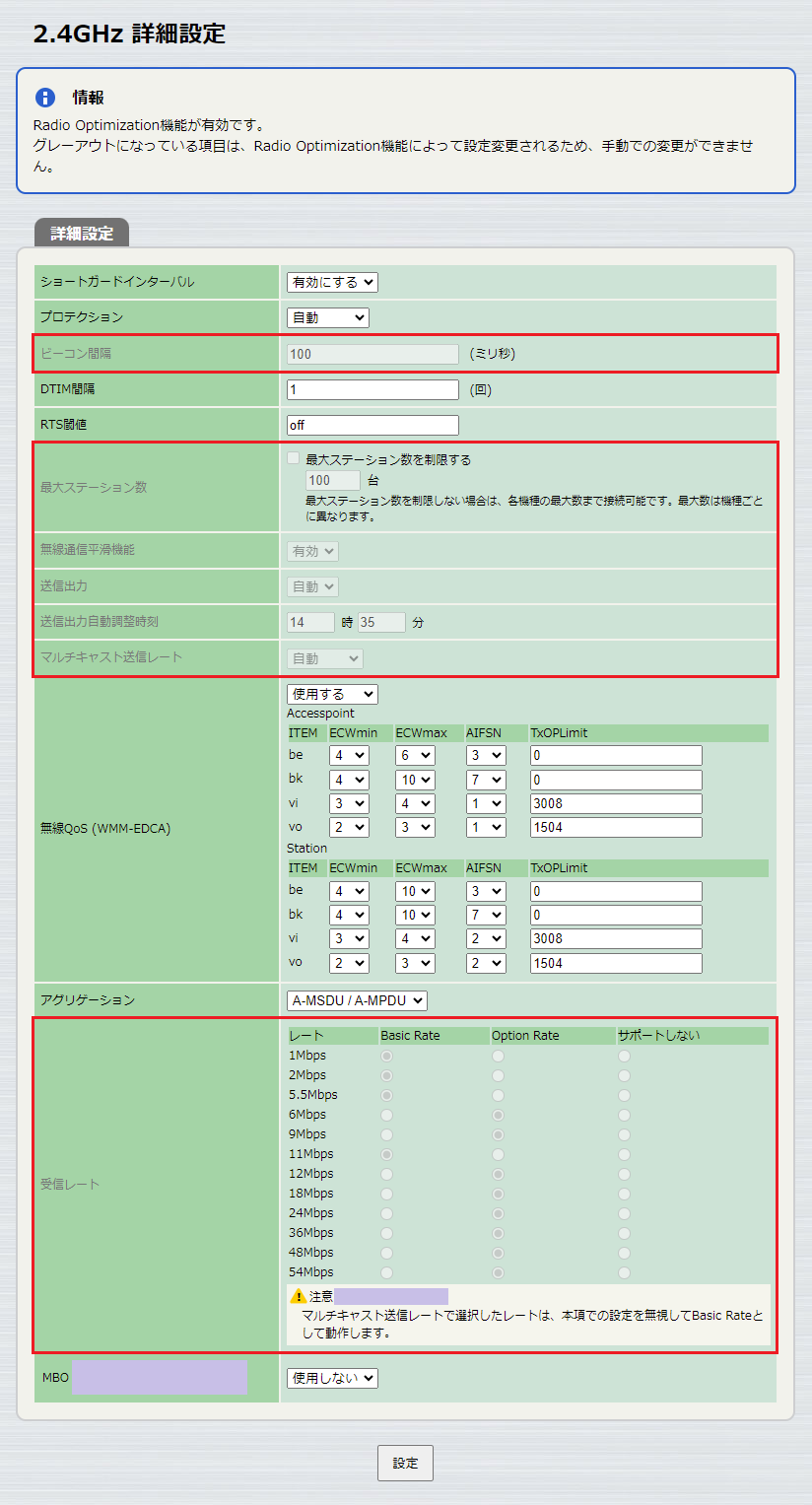
Task: Open the プロテクション dropdown showing 自動
Action: point(325,316)
